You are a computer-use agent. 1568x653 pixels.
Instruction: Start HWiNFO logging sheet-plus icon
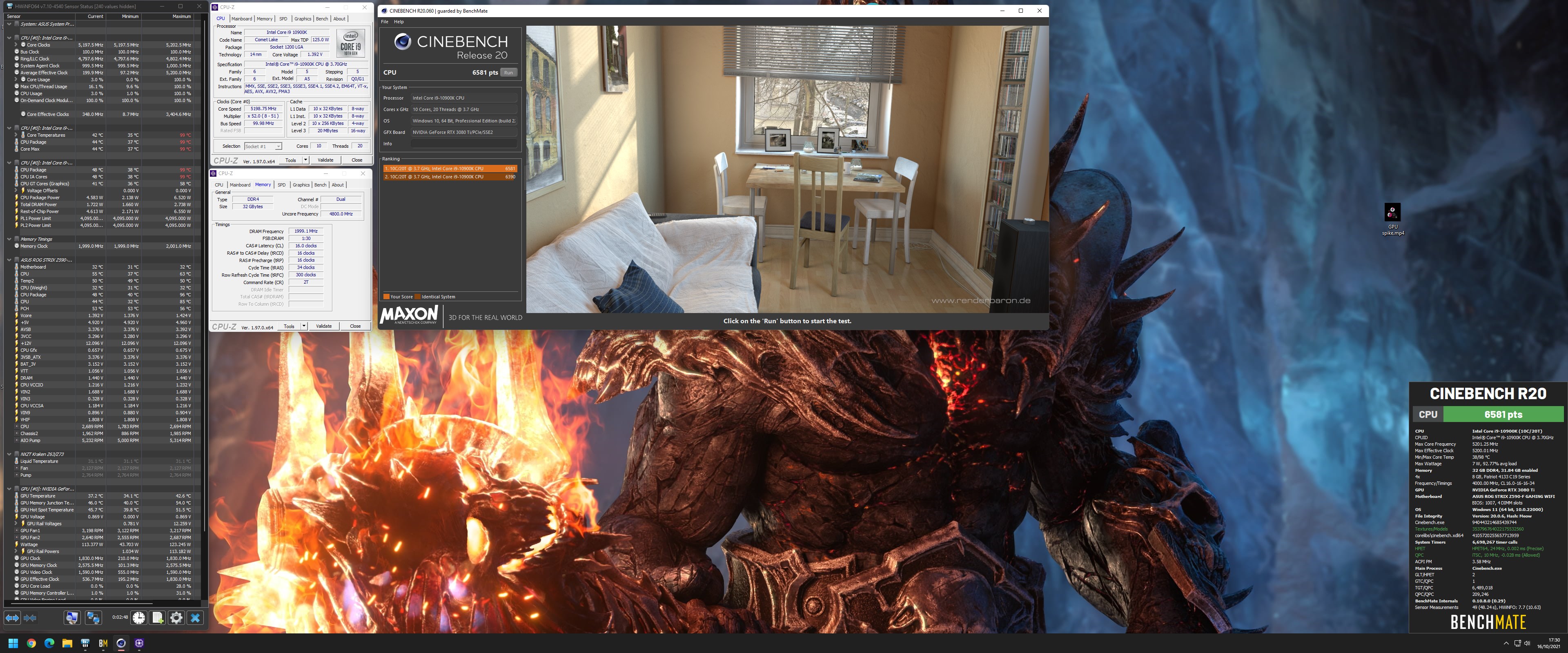[158, 618]
